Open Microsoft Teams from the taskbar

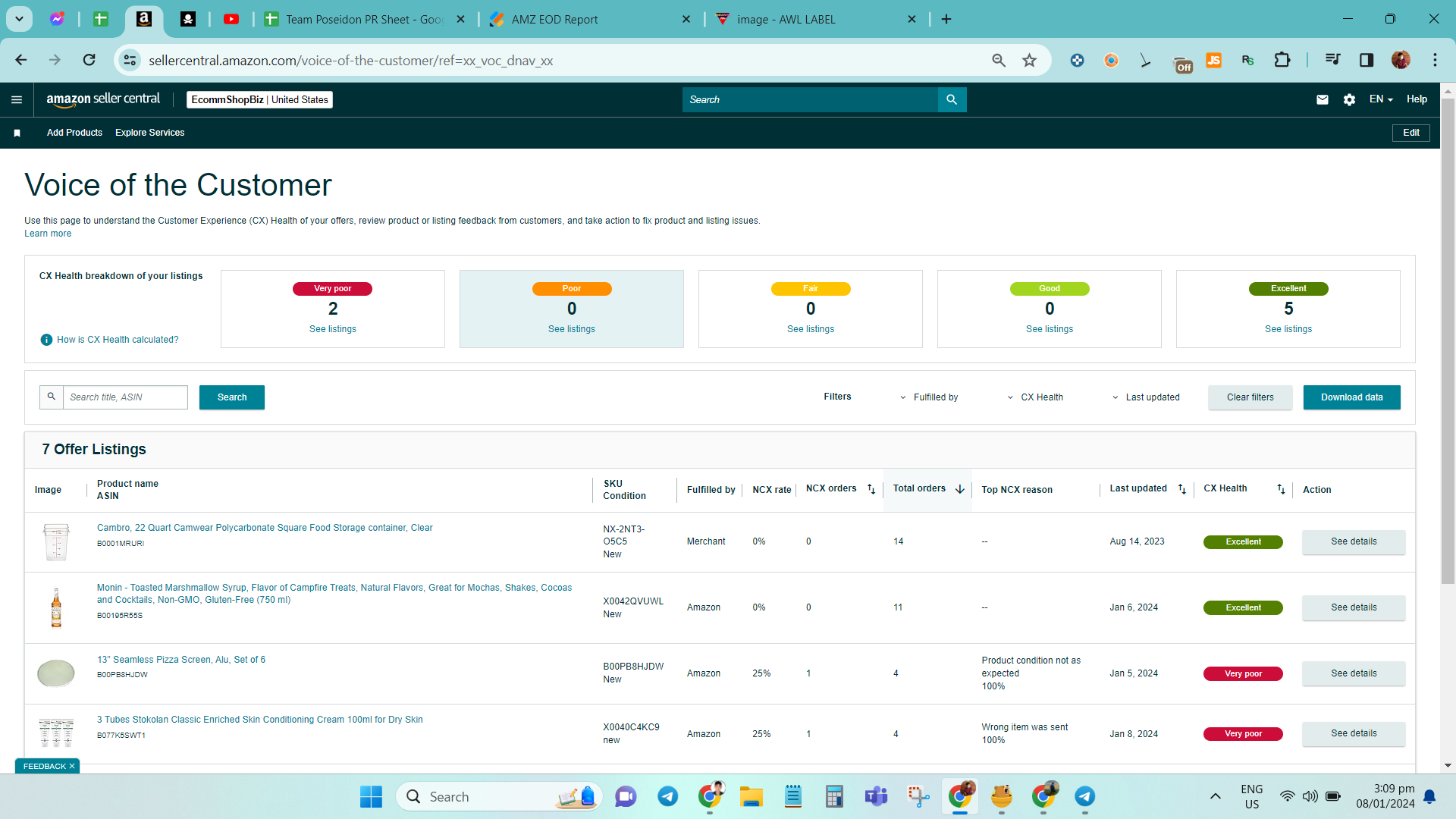click(x=876, y=796)
